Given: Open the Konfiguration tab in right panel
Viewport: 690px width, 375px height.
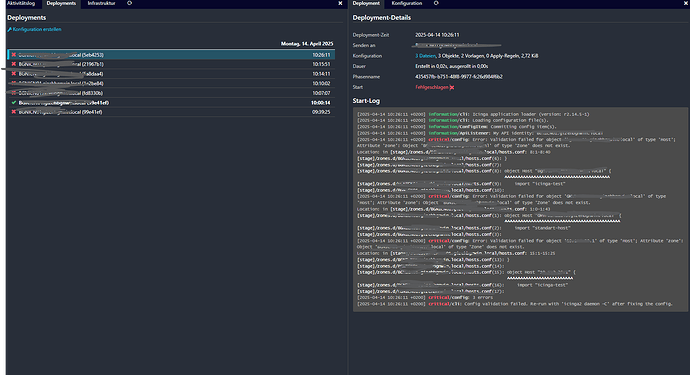Looking at the screenshot, I should pyautogui.click(x=407, y=3).
